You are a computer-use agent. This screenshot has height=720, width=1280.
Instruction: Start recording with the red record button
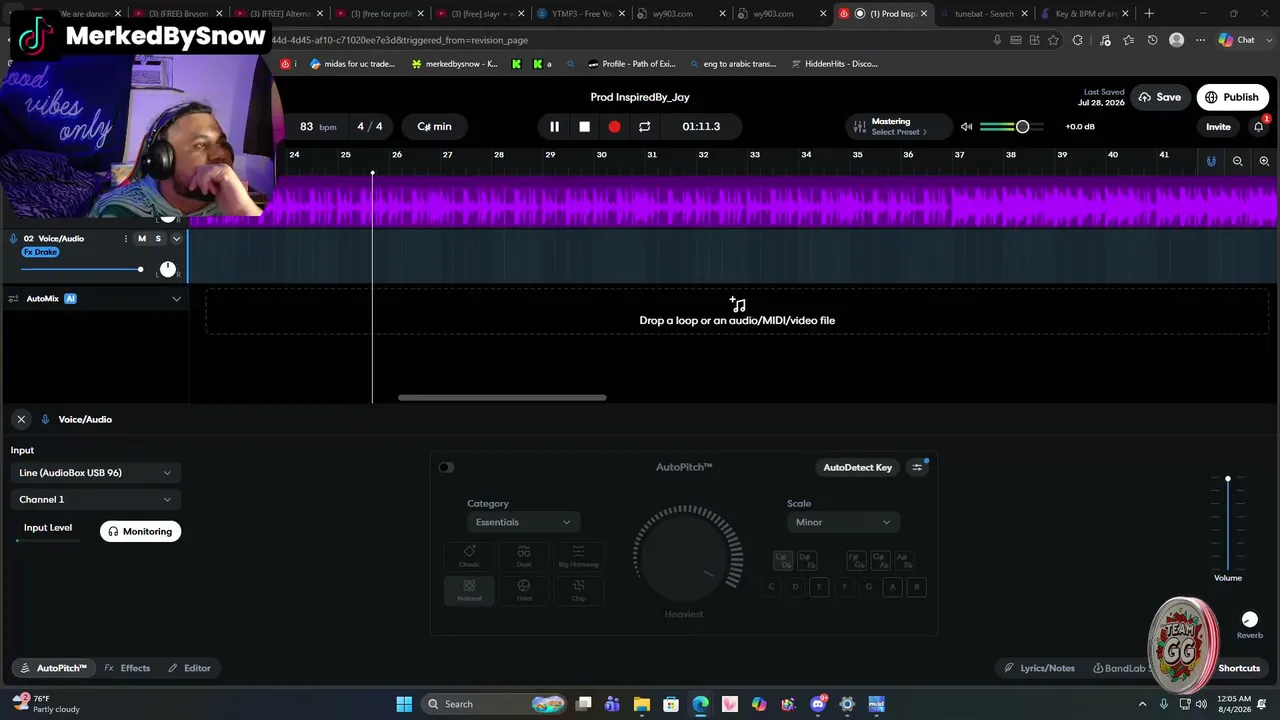614,127
